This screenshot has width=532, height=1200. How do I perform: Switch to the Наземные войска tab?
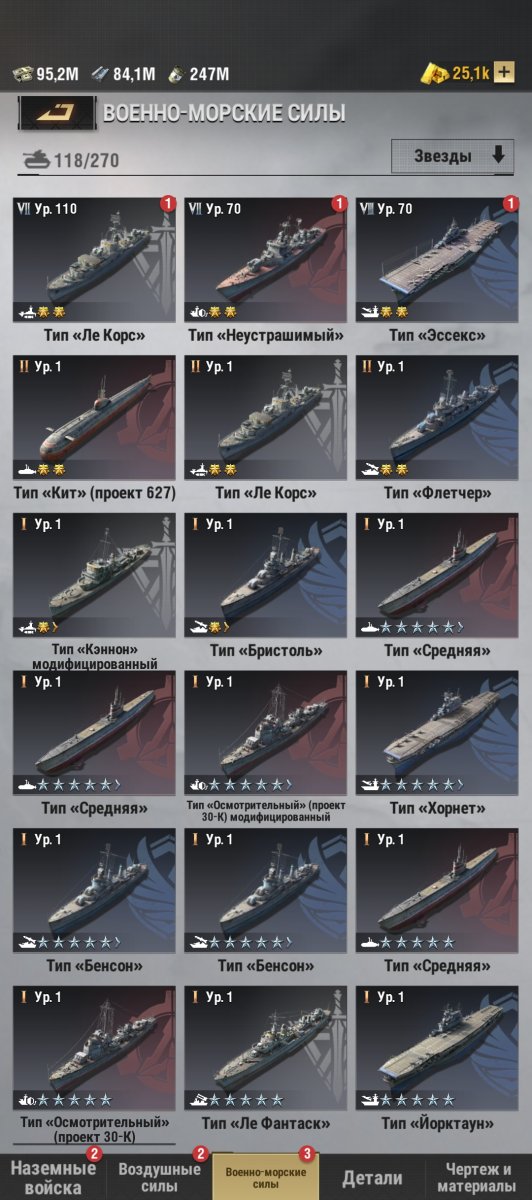click(x=53, y=1177)
